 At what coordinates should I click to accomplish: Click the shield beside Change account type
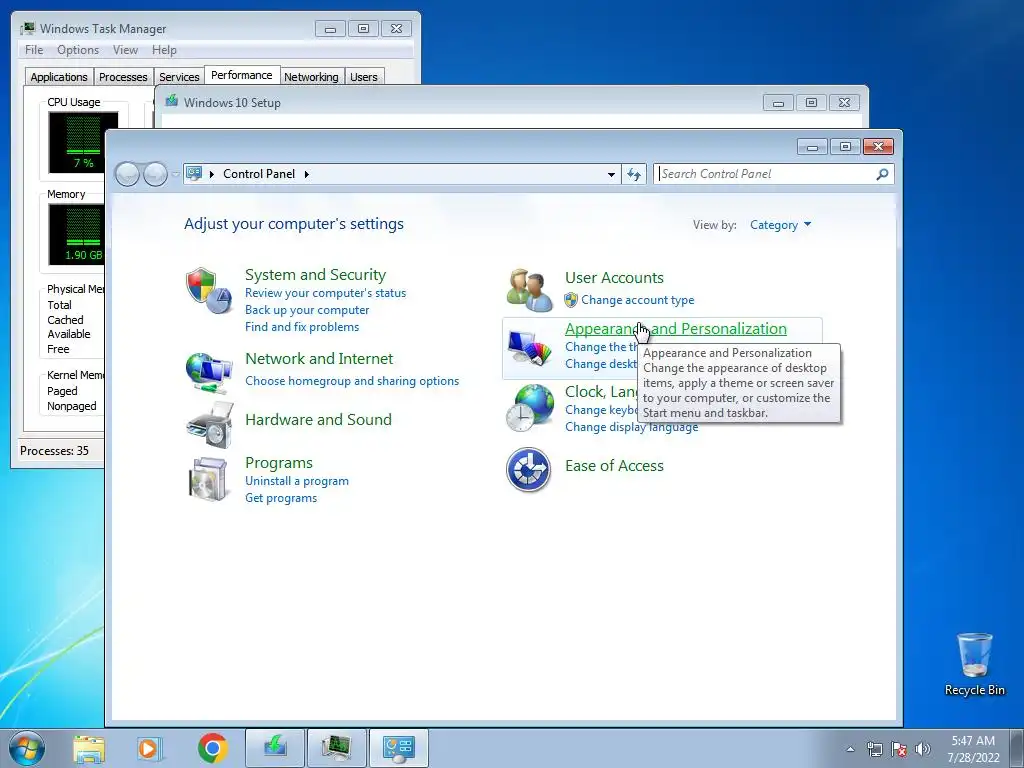571,300
